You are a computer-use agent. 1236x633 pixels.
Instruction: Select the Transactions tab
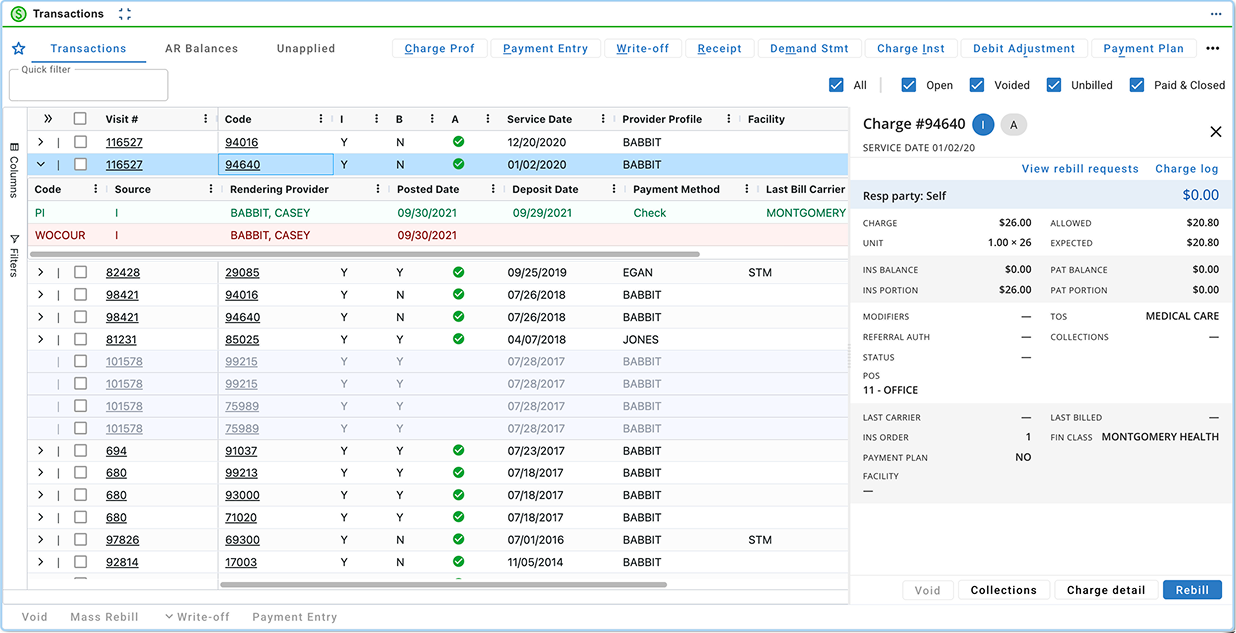[x=88, y=49]
